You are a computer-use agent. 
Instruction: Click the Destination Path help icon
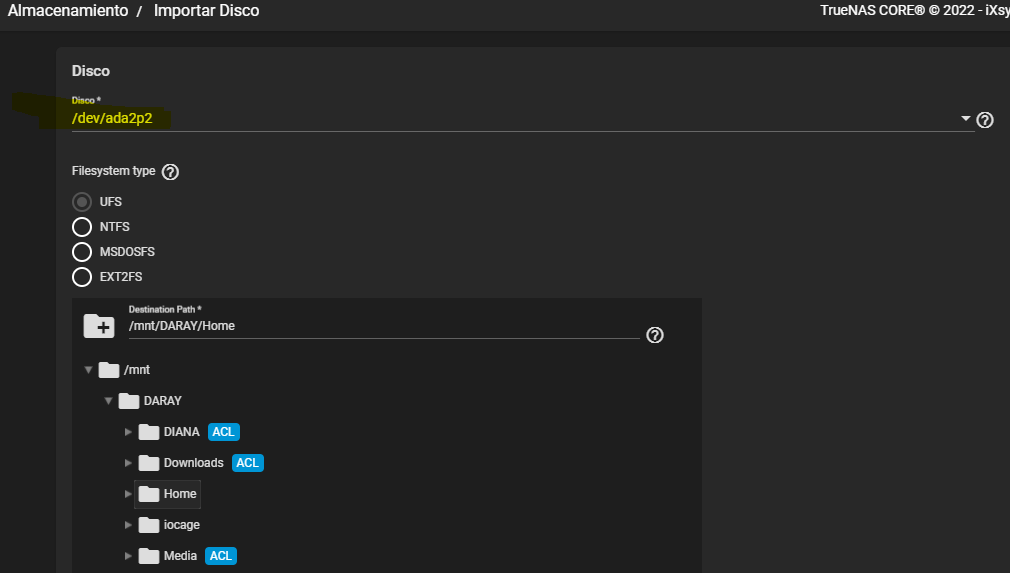click(x=655, y=335)
